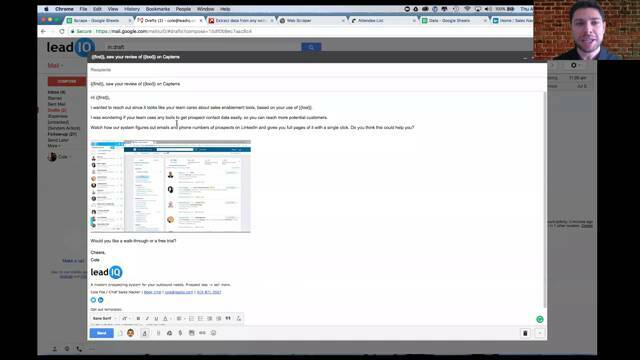This screenshot has width=640, height=360.
Task: Minimize the compose window
Action: (x=525, y=58)
